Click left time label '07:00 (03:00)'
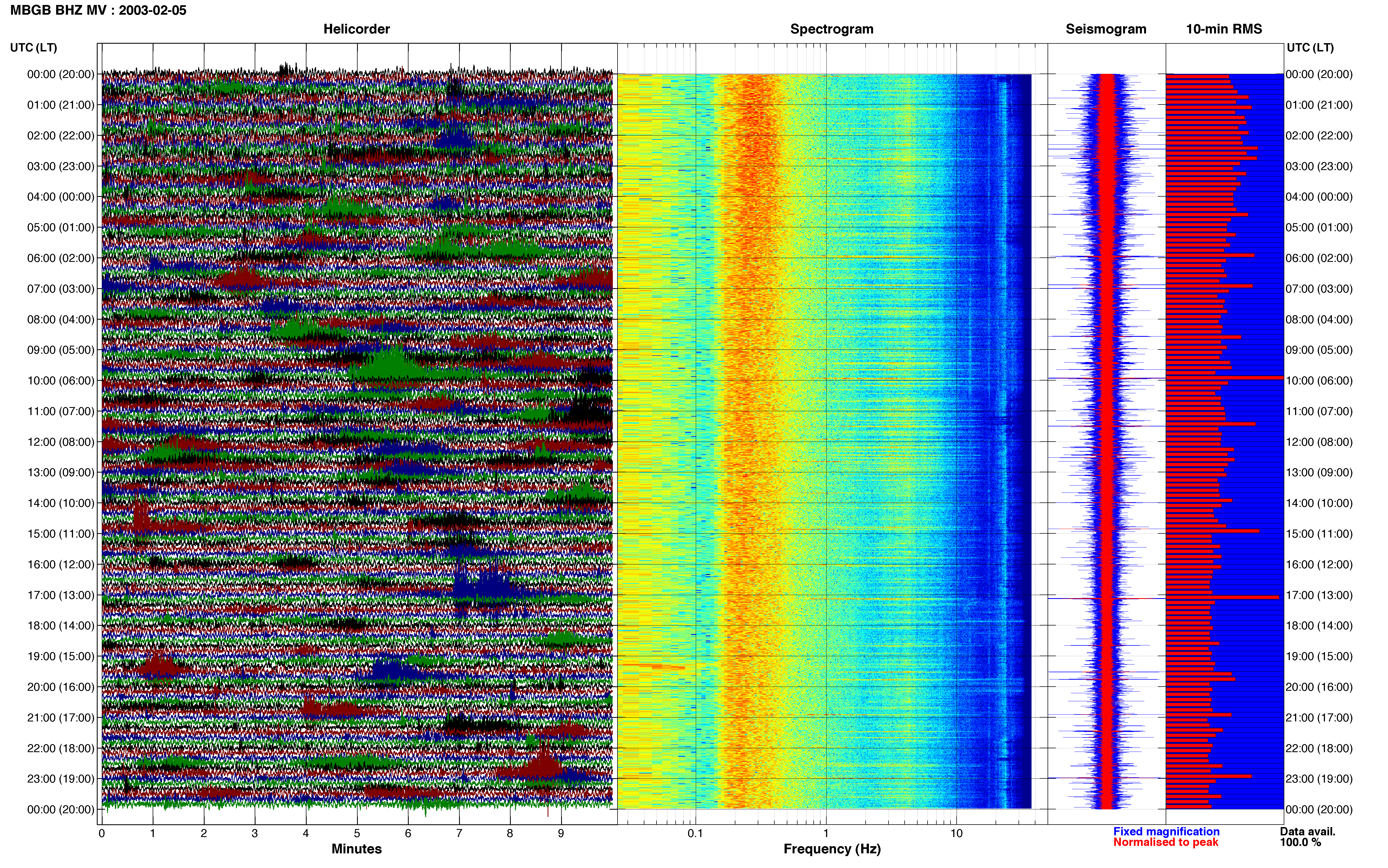This screenshot has width=1388, height=868. point(61,289)
